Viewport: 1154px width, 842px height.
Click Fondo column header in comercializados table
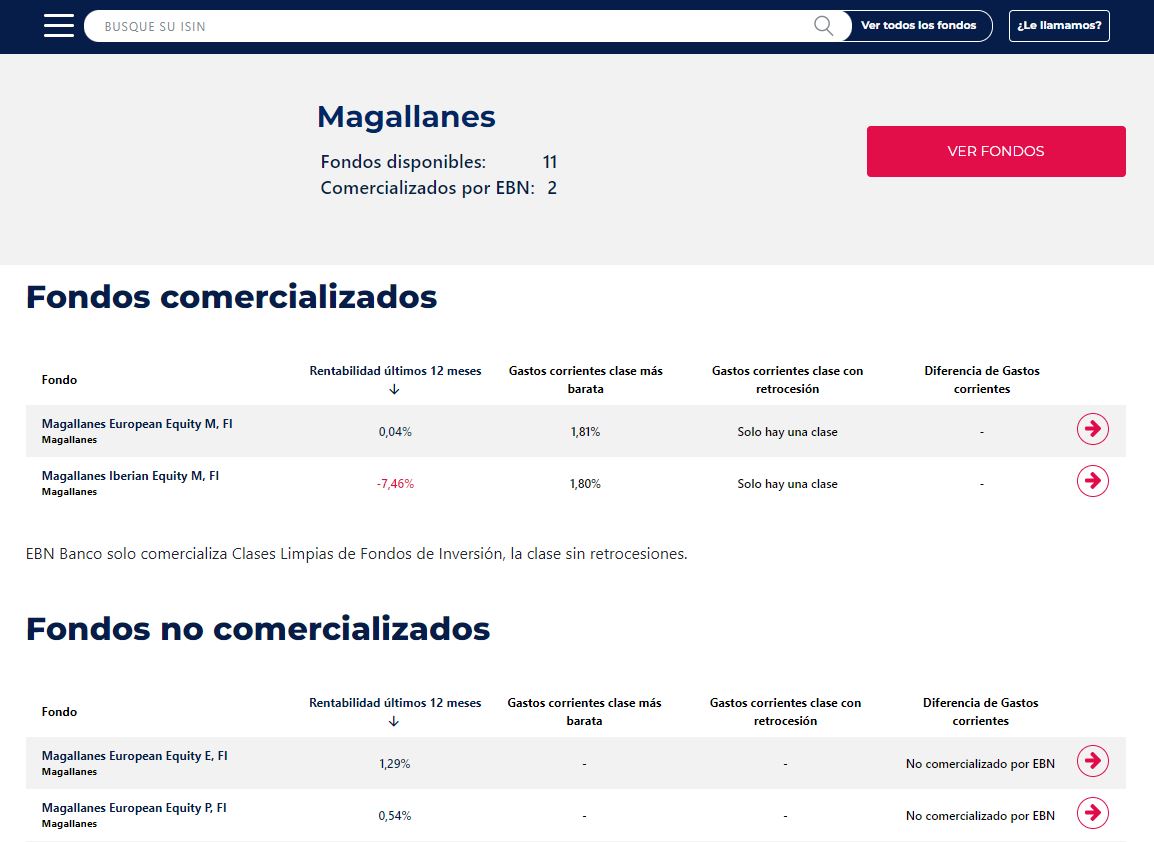click(x=60, y=380)
